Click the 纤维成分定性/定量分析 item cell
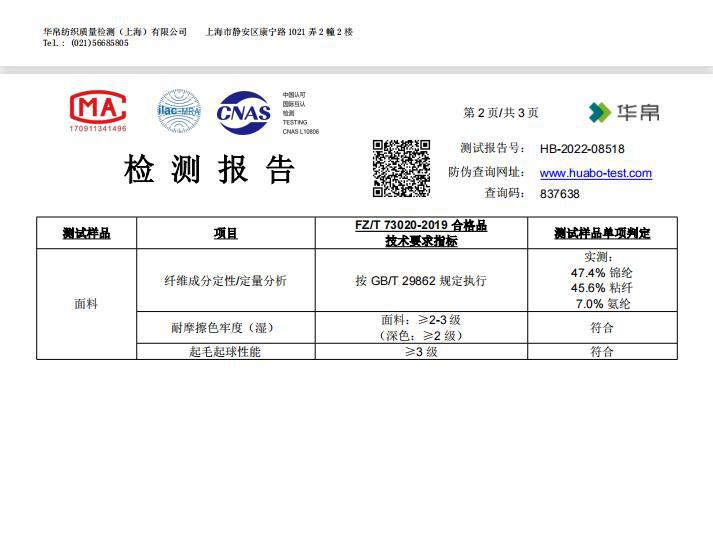The height and width of the screenshot is (555, 713). [x=225, y=281]
